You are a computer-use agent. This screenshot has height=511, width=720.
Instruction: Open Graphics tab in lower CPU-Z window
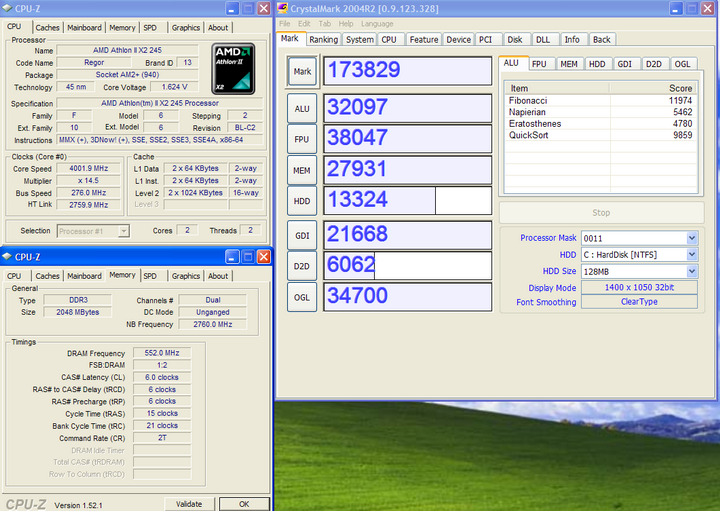[186, 276]
